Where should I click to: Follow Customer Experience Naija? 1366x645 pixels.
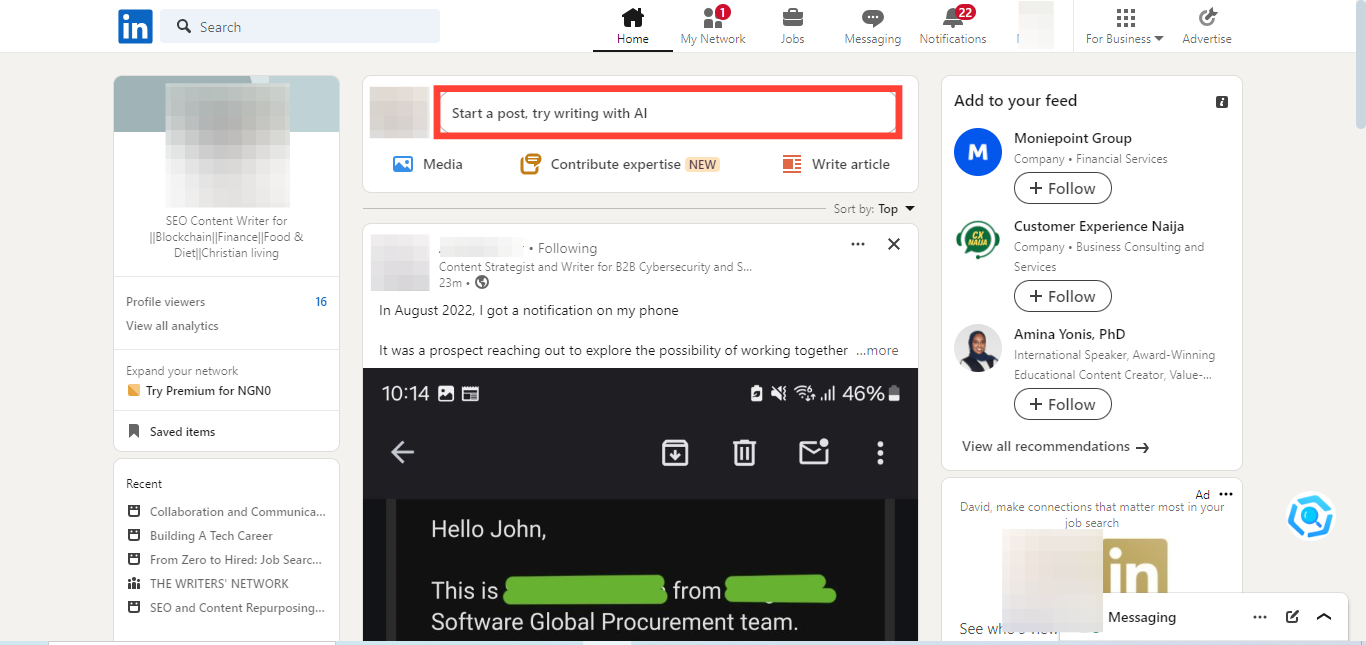1062,296
